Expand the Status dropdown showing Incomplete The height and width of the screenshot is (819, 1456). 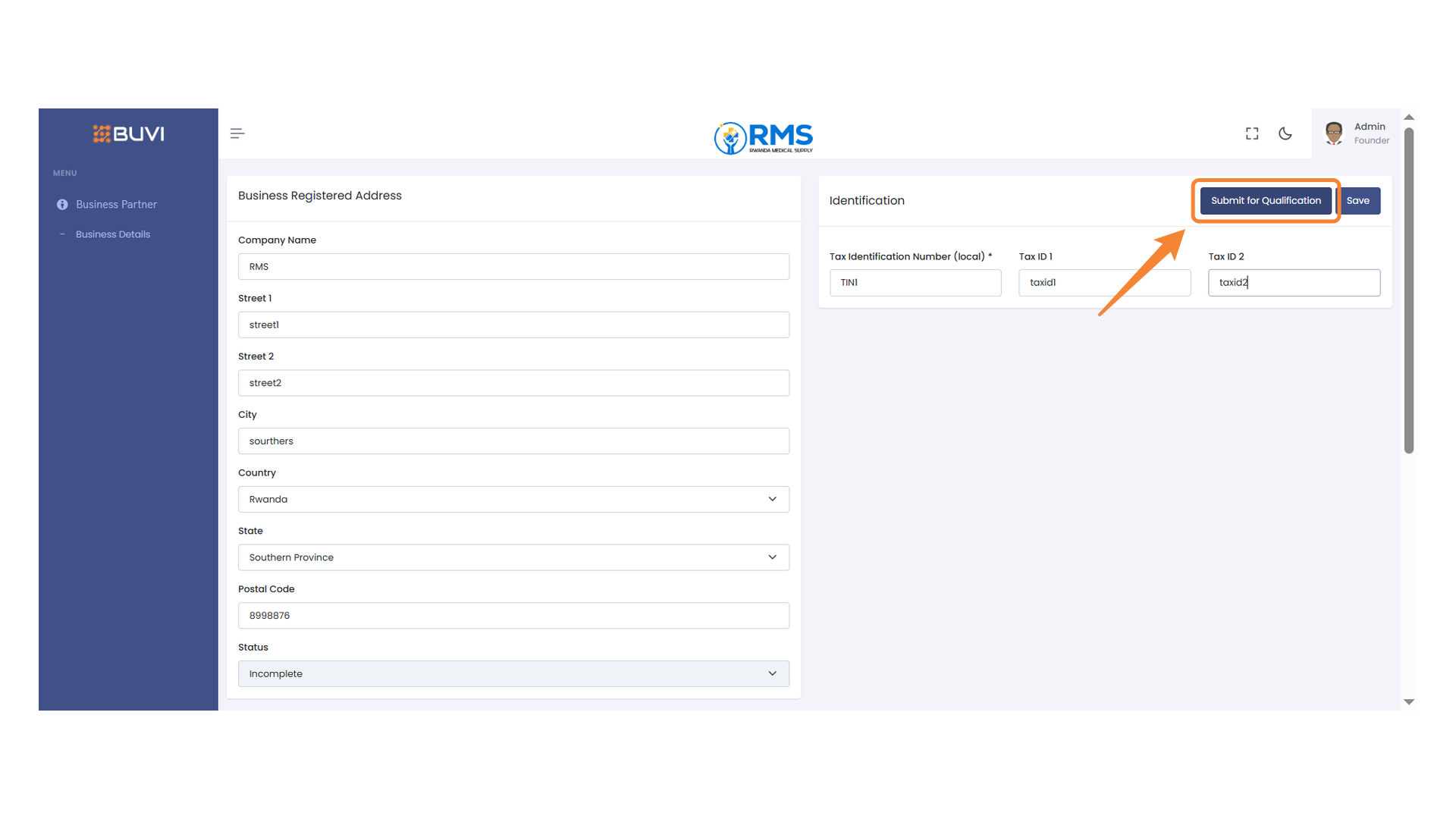513,673
